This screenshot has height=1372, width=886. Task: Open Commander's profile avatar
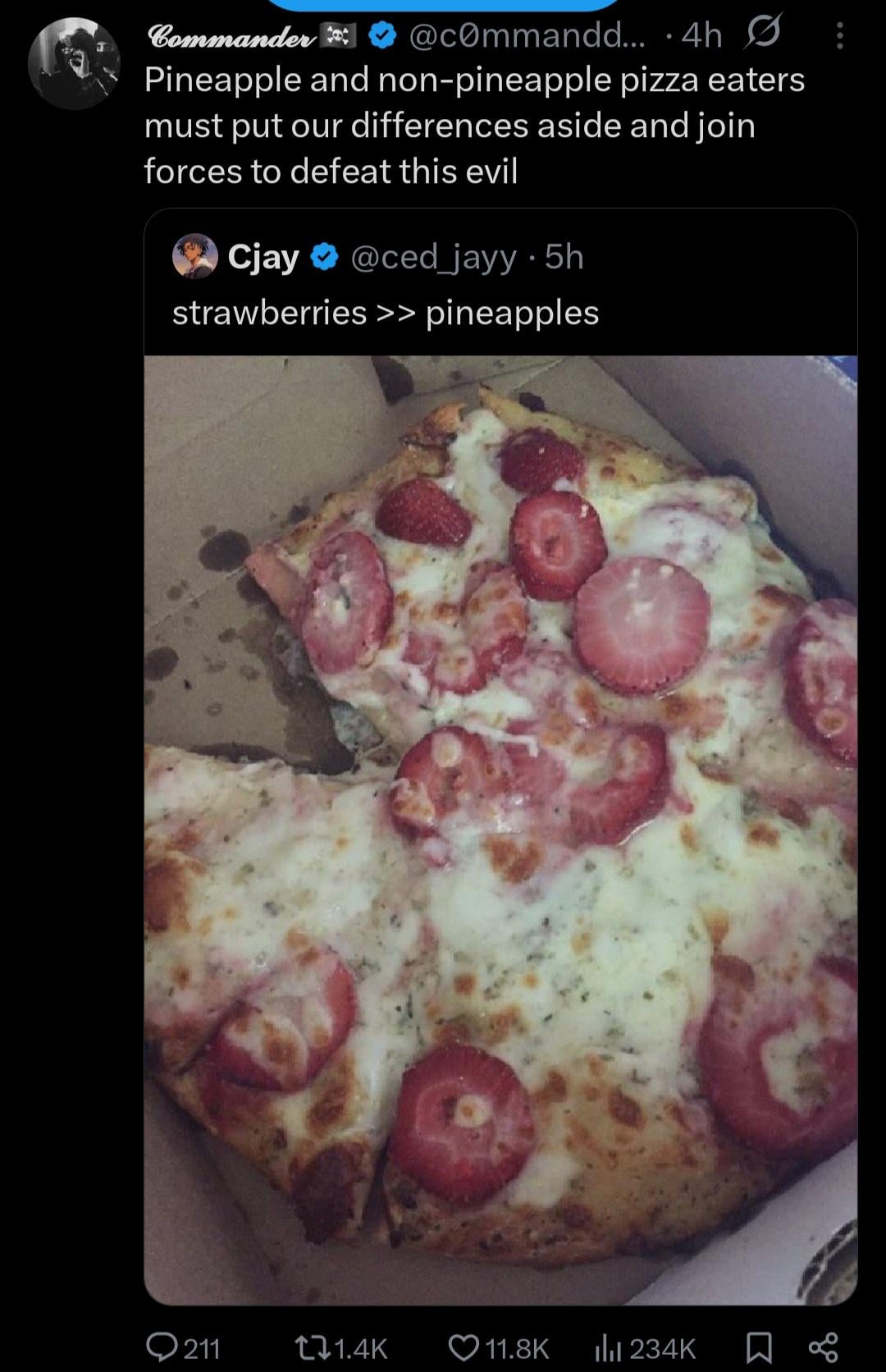coord(74,63)
